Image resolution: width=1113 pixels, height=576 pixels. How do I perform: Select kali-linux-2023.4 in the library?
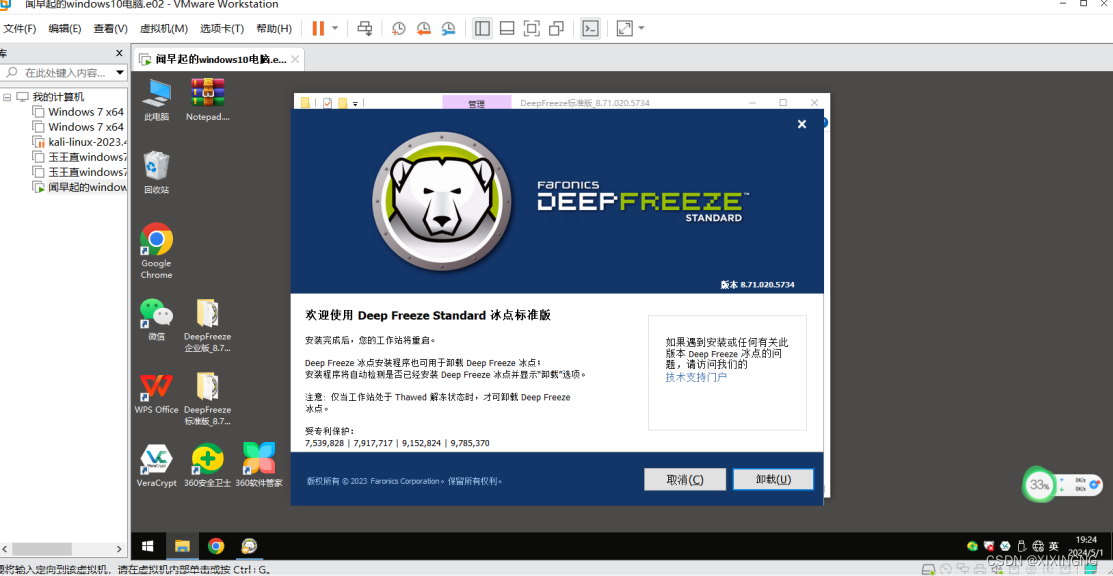78,141
